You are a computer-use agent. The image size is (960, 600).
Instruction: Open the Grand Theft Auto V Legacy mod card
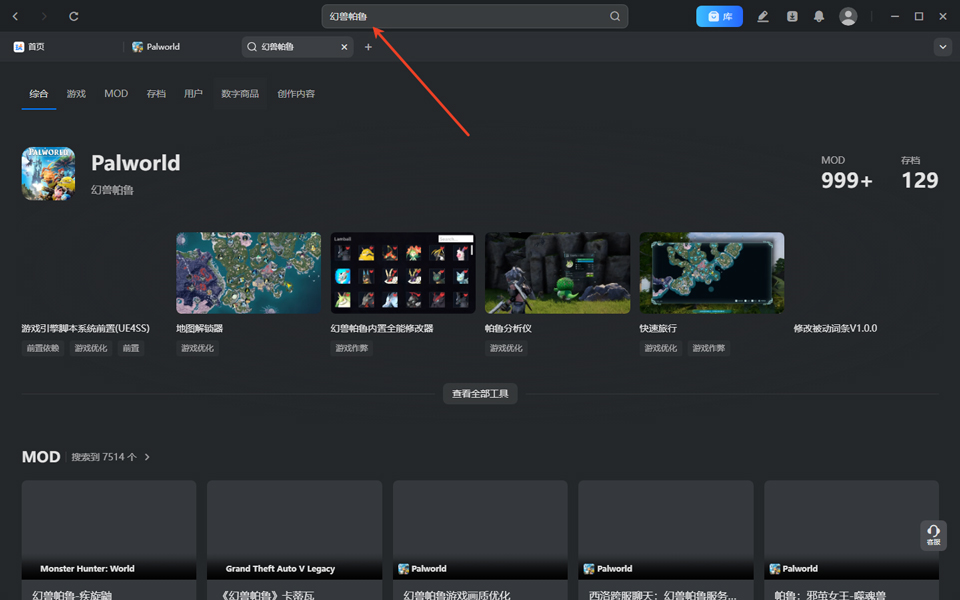294,540
